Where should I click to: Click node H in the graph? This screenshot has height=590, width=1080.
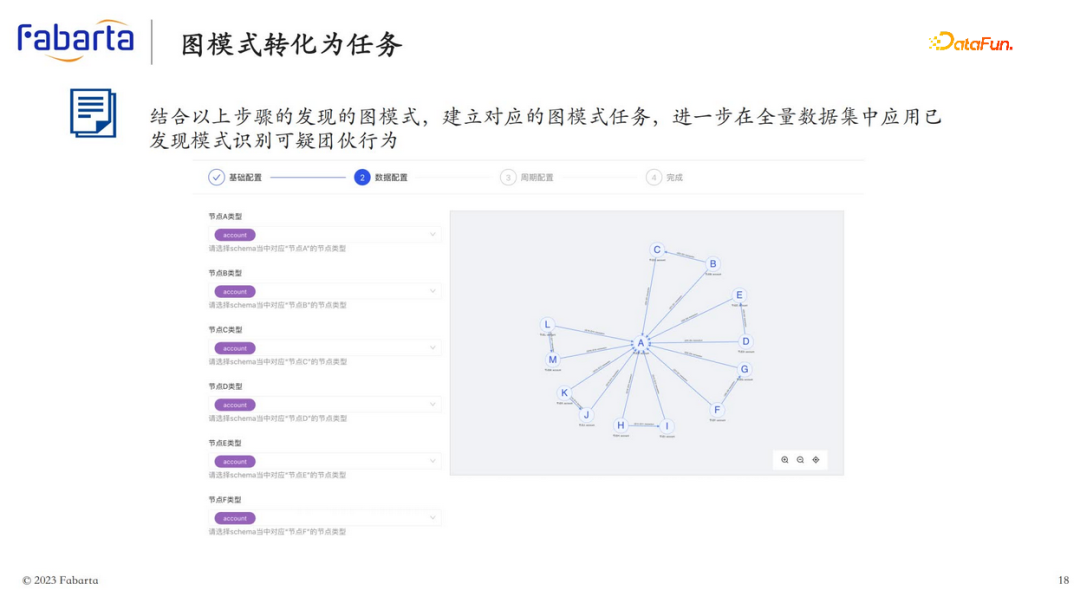coord(620,425)
